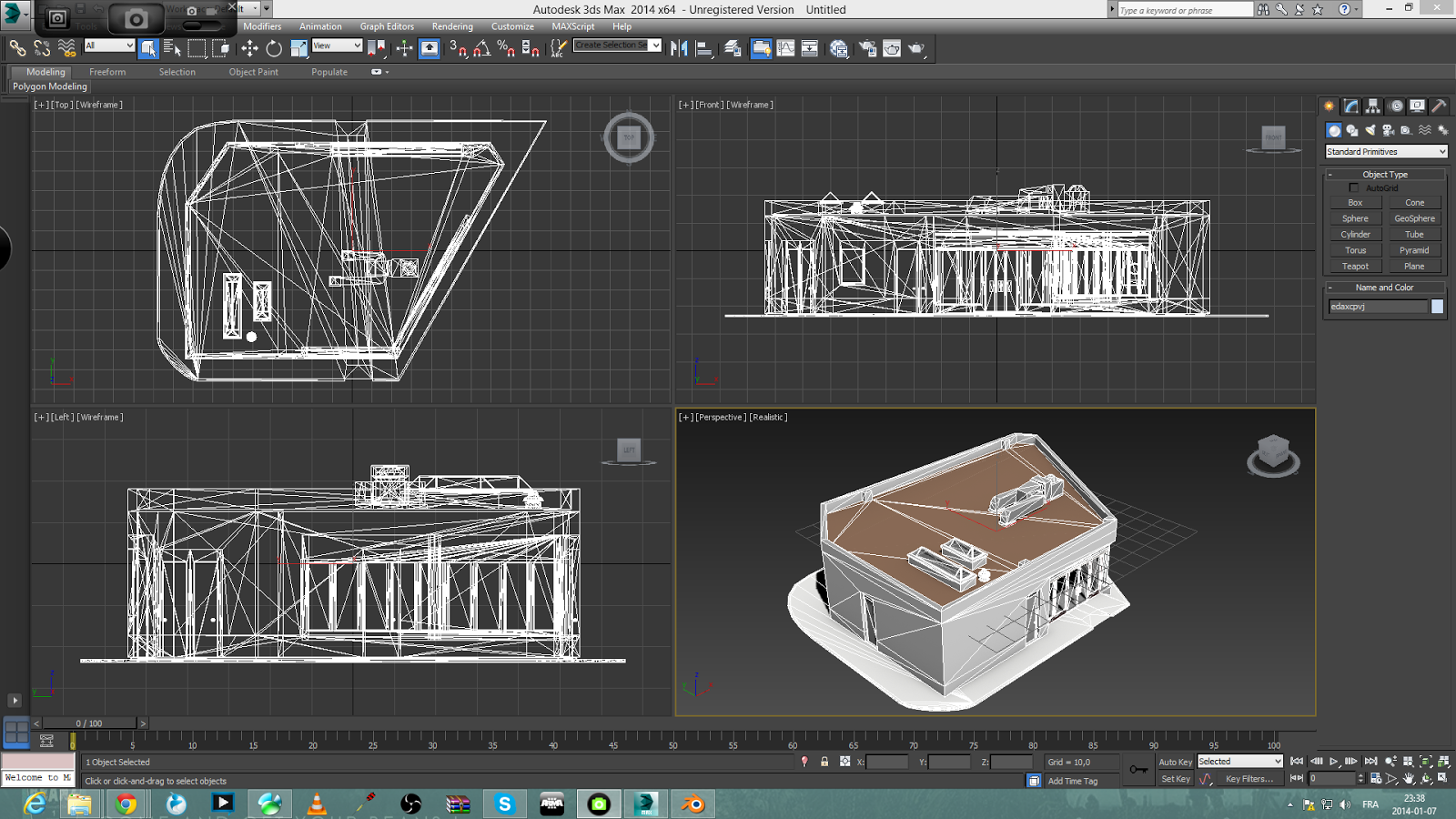Expand the ribbon minimize options arrow
The height and width of the screenshot is (819, 1456).
(x=388, y=72)
